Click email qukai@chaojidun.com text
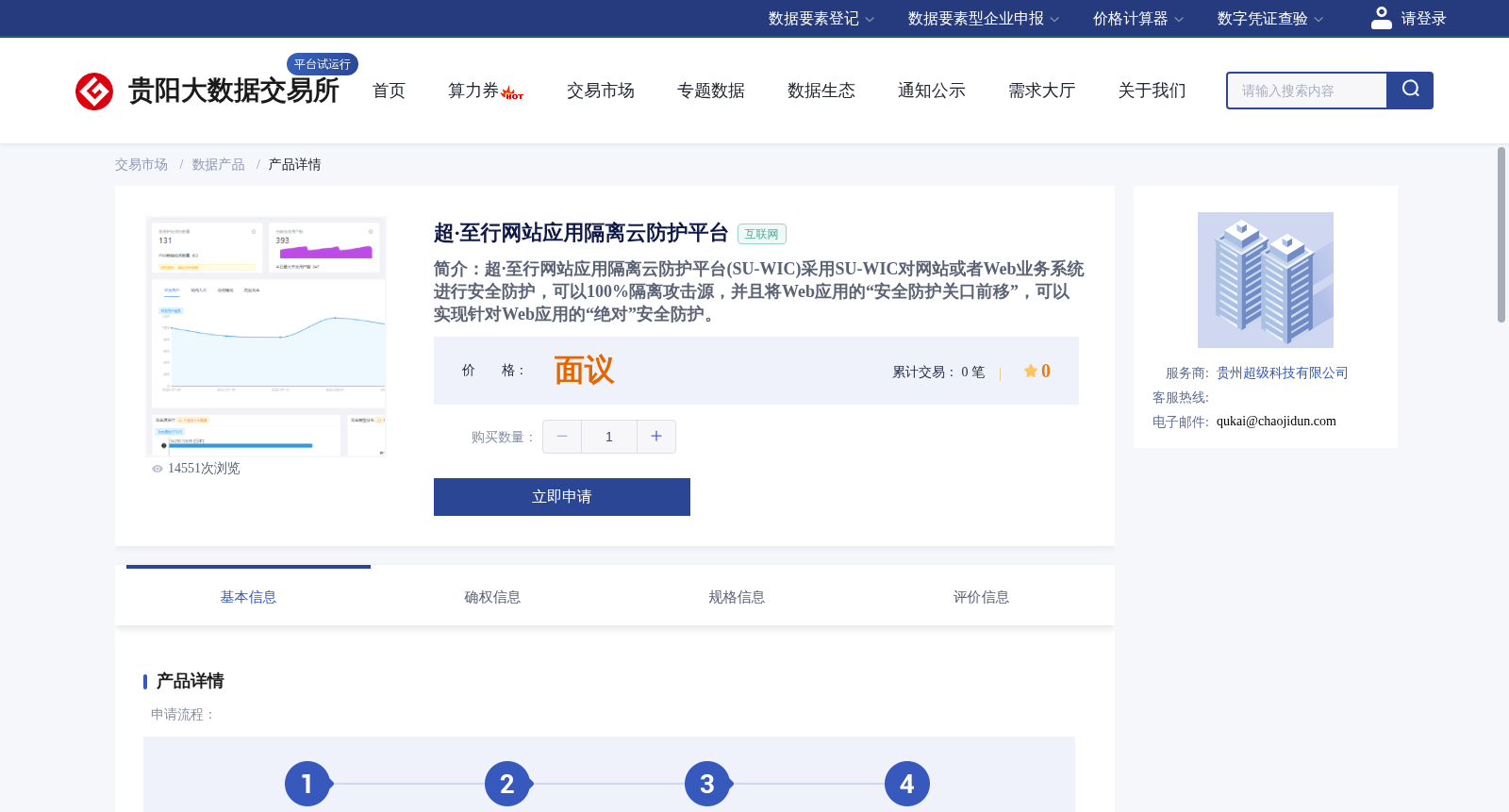The height and width of the screenshot is (812, 1509). pos(1276,422)
